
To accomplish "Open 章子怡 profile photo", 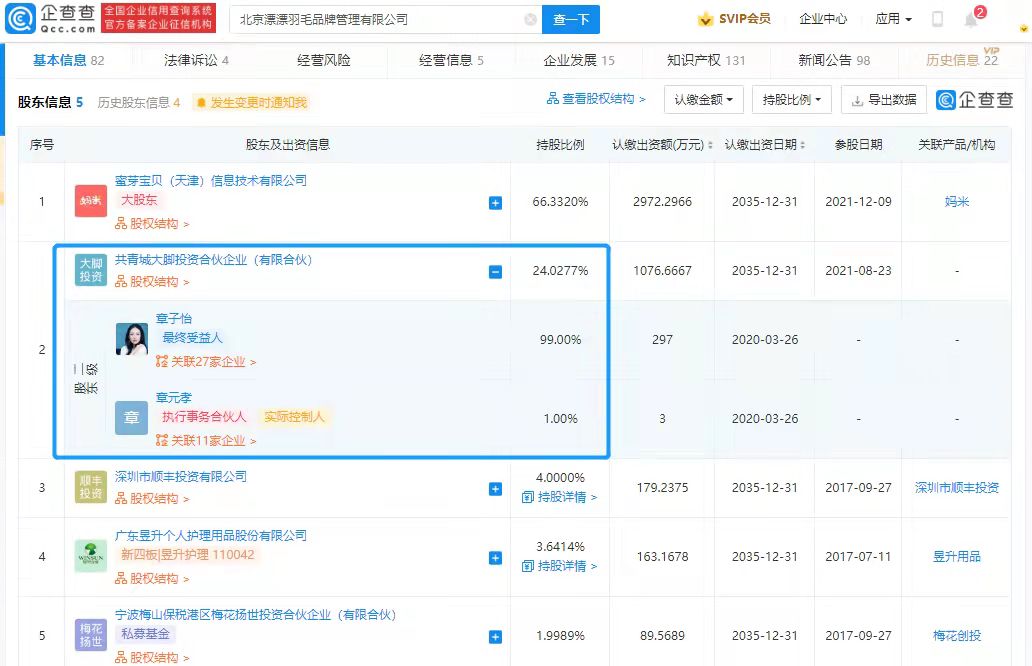I will coord(132,339).
